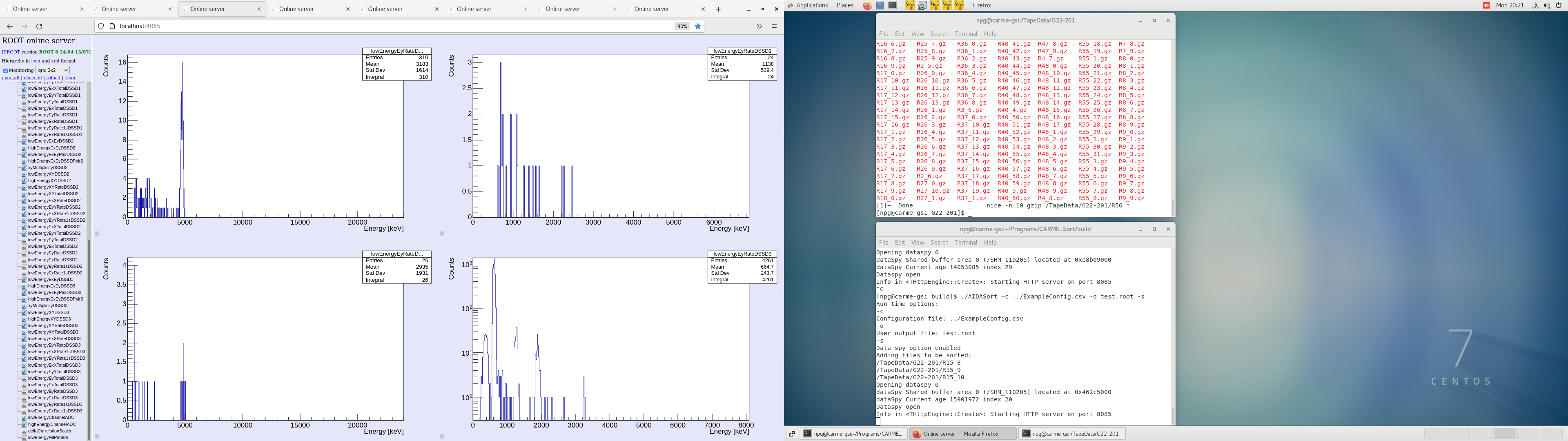Click the workspace switcher icon in bottom panel
The height and width of the screenshot is (441, 1568).
792,434
